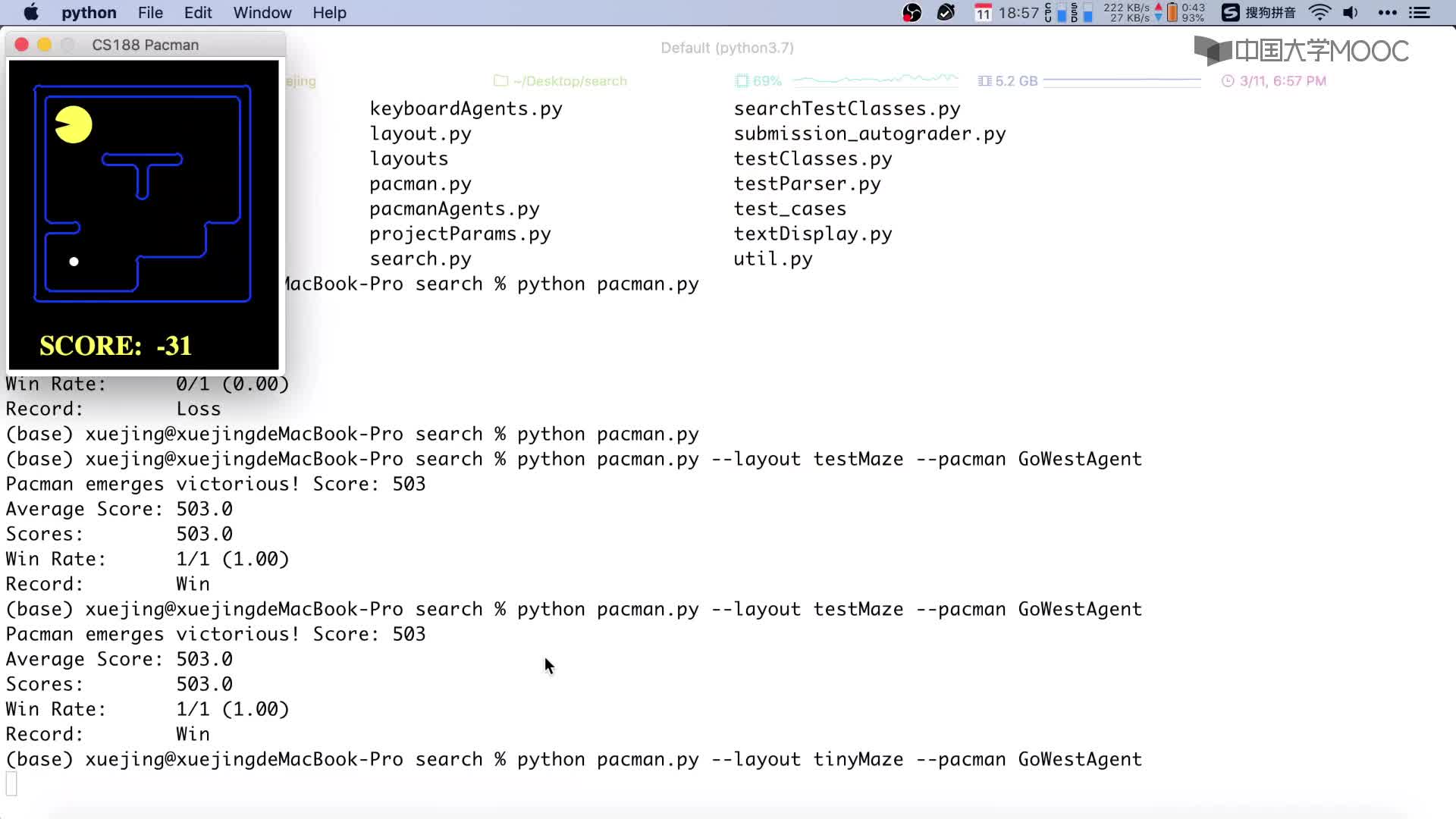Click the SCORE: -31 text in Pacman window
The height and width of the screenshot is (819, 1456).
pos(115,346)
